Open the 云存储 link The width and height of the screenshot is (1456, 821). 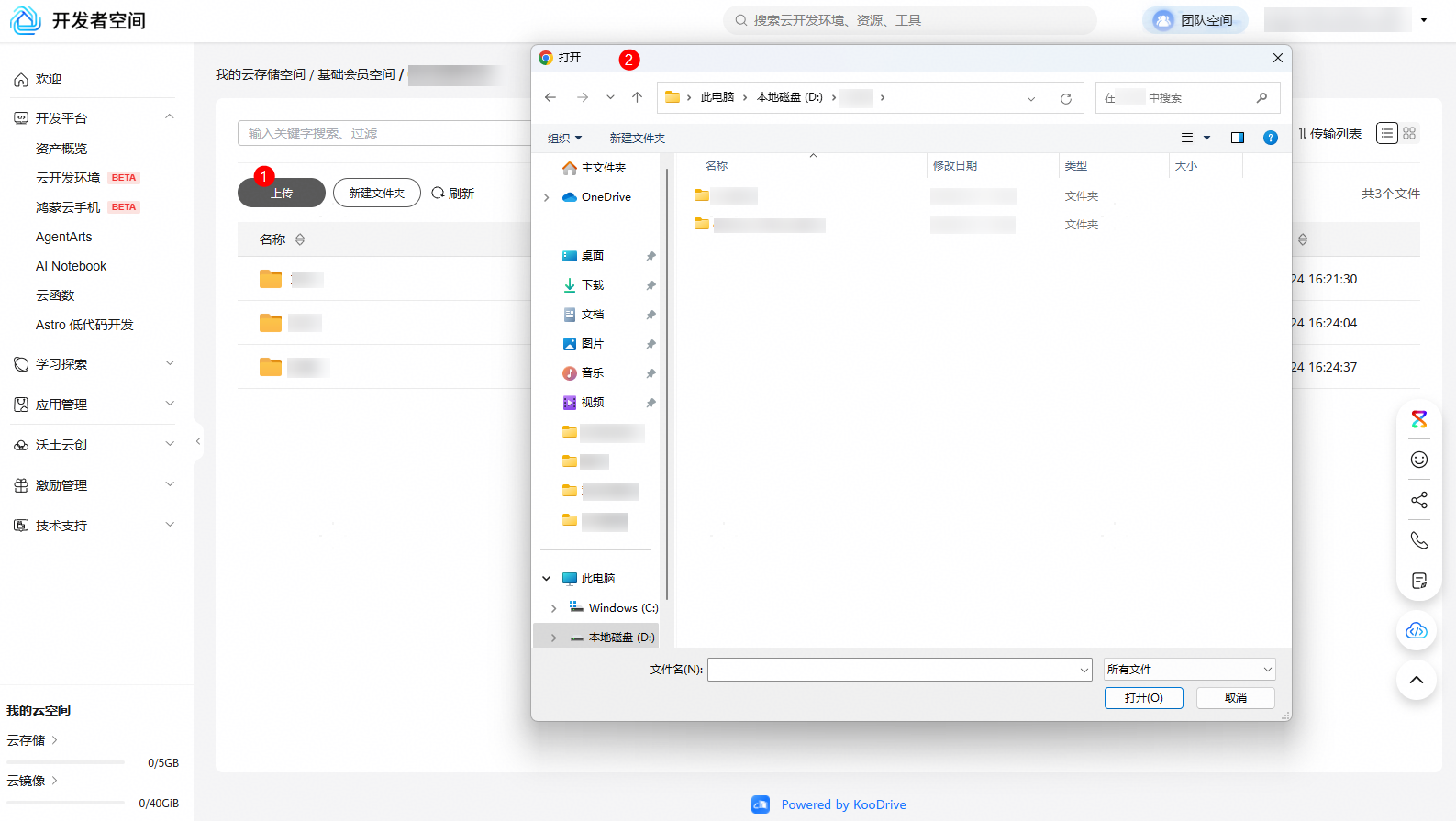point(32,740)
